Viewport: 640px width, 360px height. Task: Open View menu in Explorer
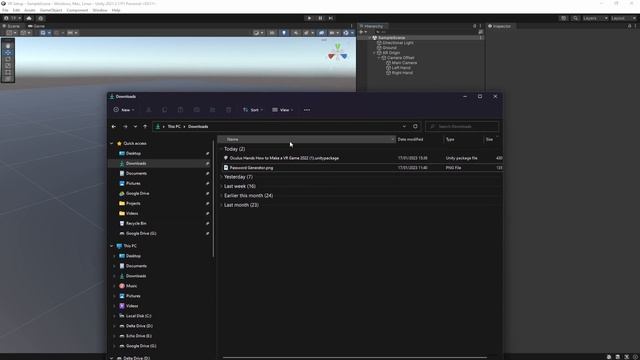[282, 110]
